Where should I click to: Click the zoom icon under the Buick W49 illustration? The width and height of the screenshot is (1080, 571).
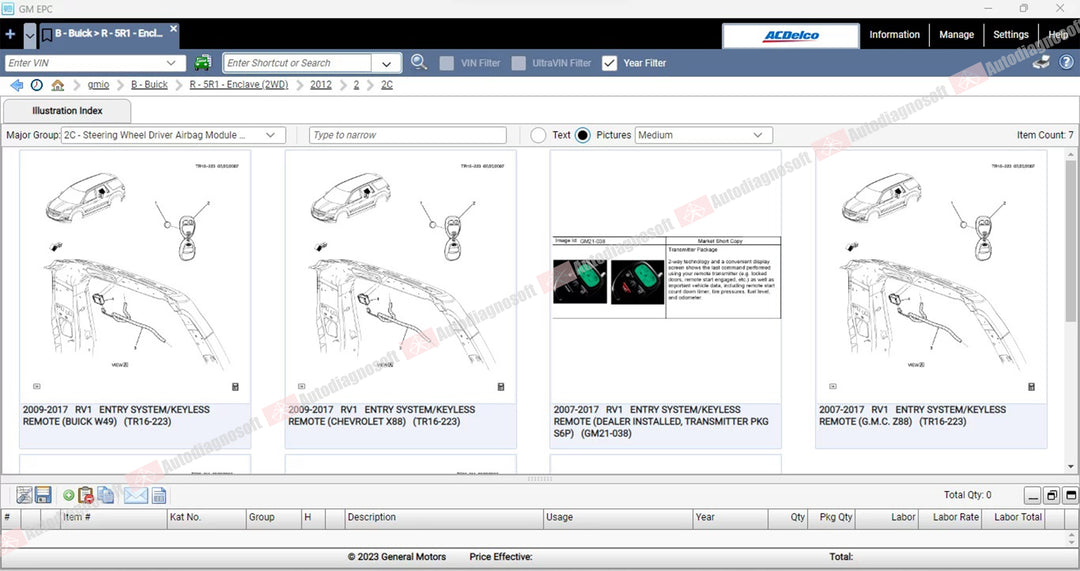click(x=37, y=386)
